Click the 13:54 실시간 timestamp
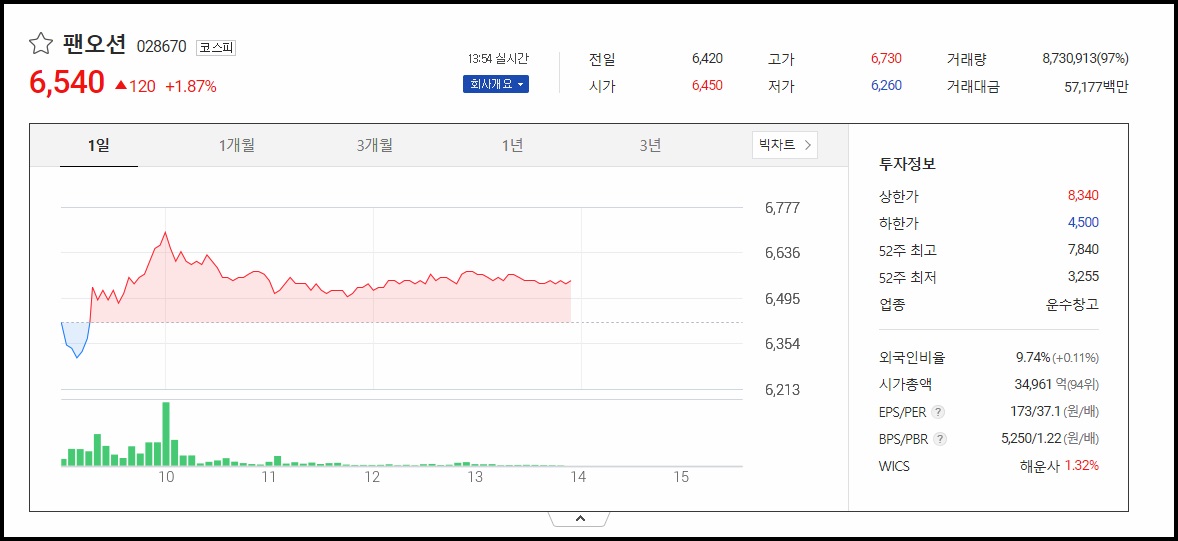The image size is (1178, 541). point(498,59)
